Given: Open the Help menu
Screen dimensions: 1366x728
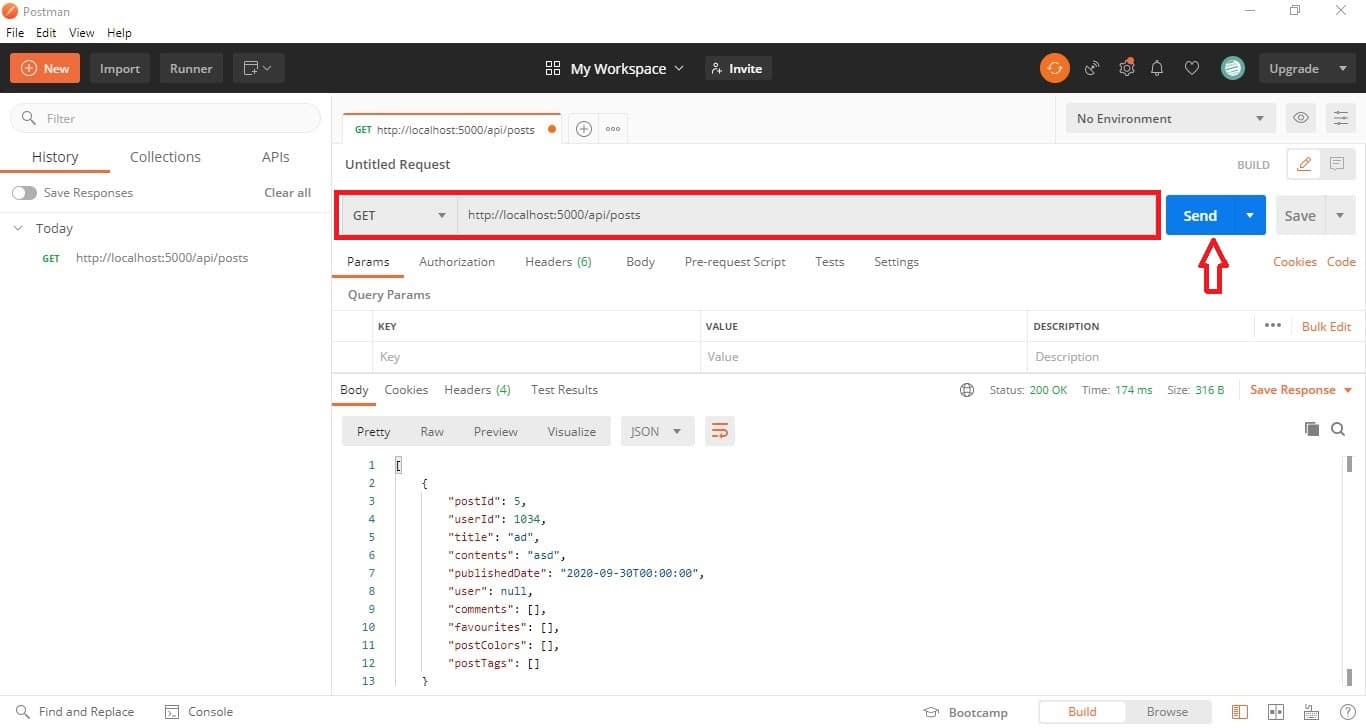Looking at the screenshot, I should [119, 33].
